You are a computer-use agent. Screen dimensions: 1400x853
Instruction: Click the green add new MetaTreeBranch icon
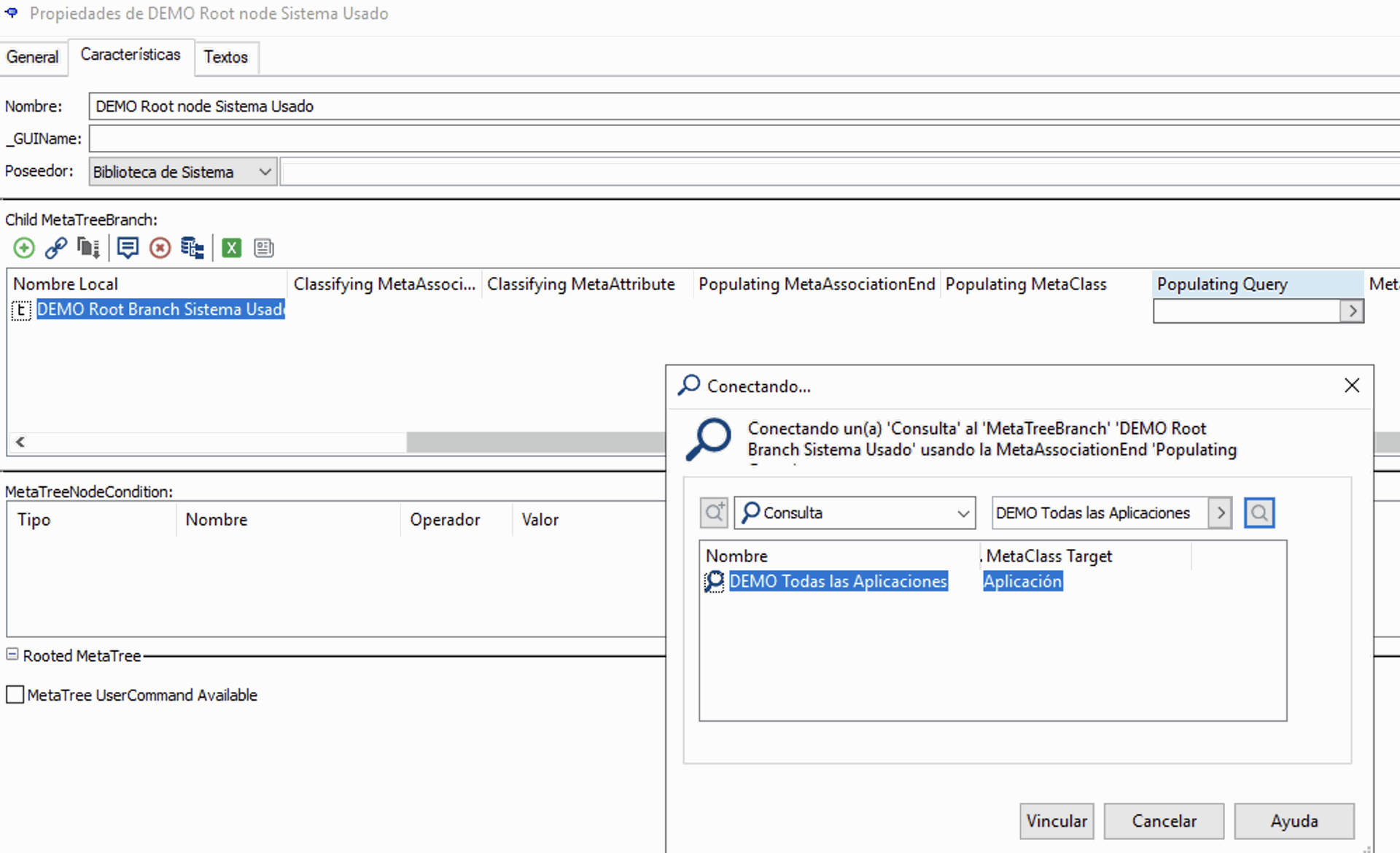tap(24, 248)
